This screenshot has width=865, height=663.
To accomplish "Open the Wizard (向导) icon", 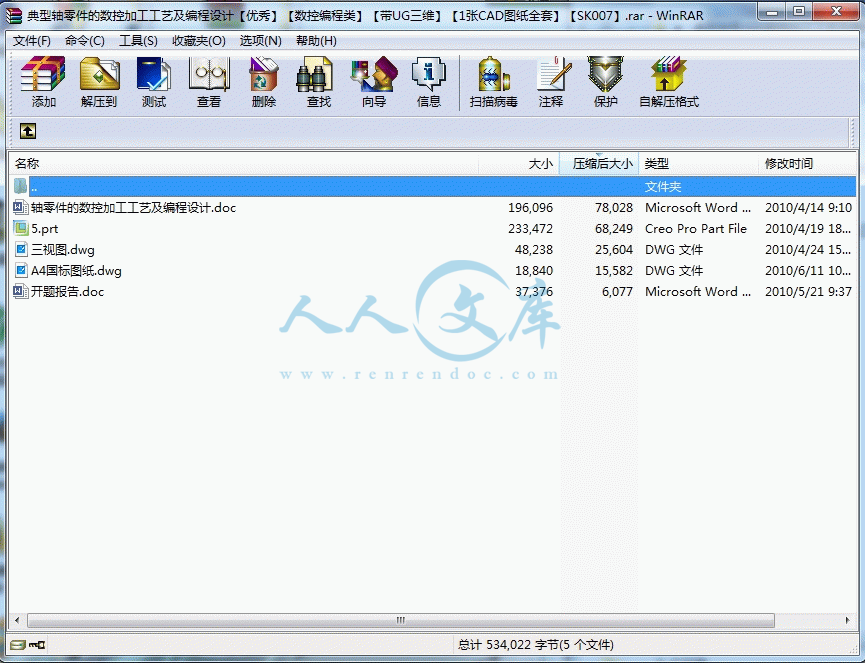I will (x=374, y=74).
